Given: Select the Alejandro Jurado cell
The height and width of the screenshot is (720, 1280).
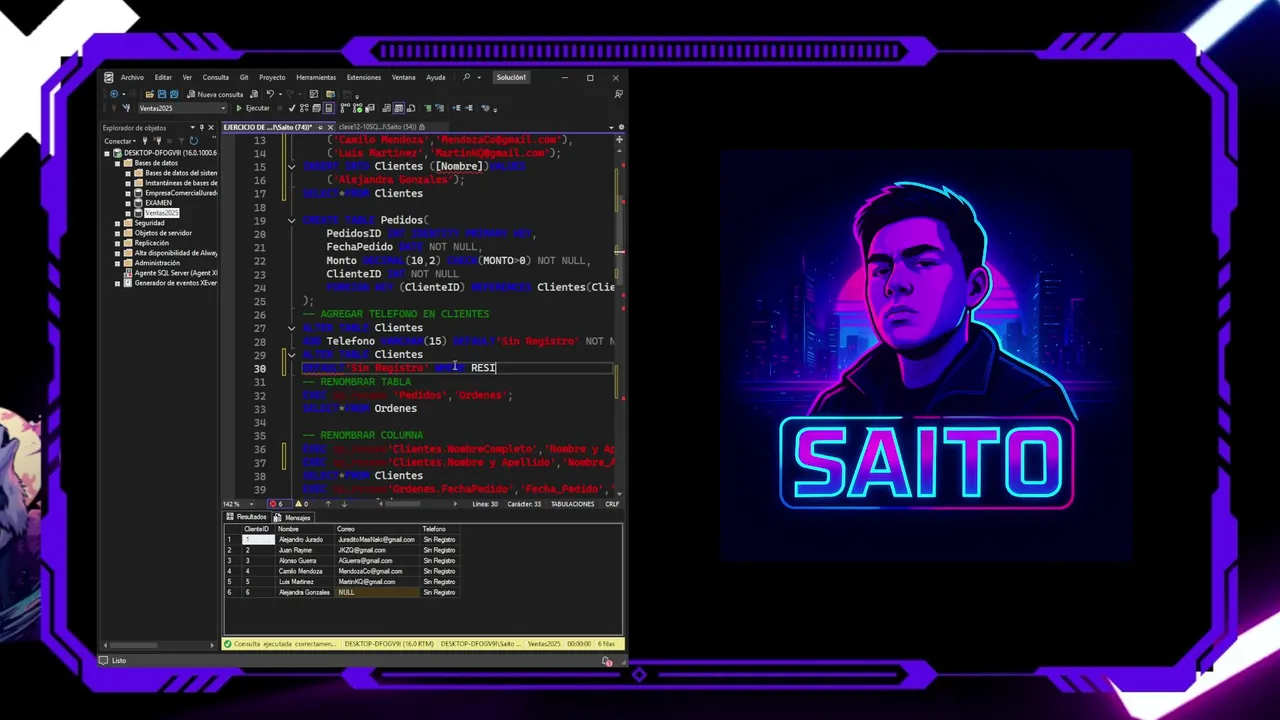Looking at the screenshot, I should coord(304,540).
